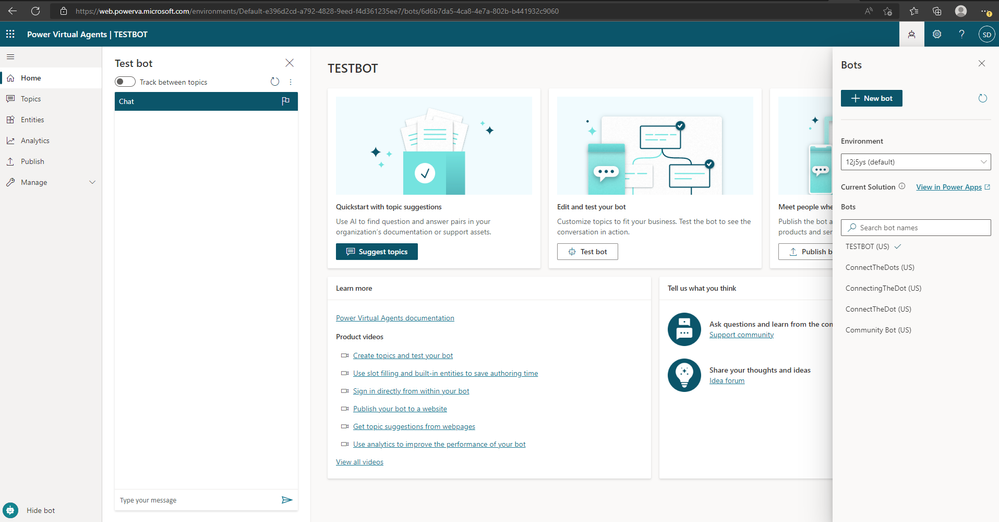Click the Support community headset icon
Viewport: 999px width, 522px height.
pos(684,329)
